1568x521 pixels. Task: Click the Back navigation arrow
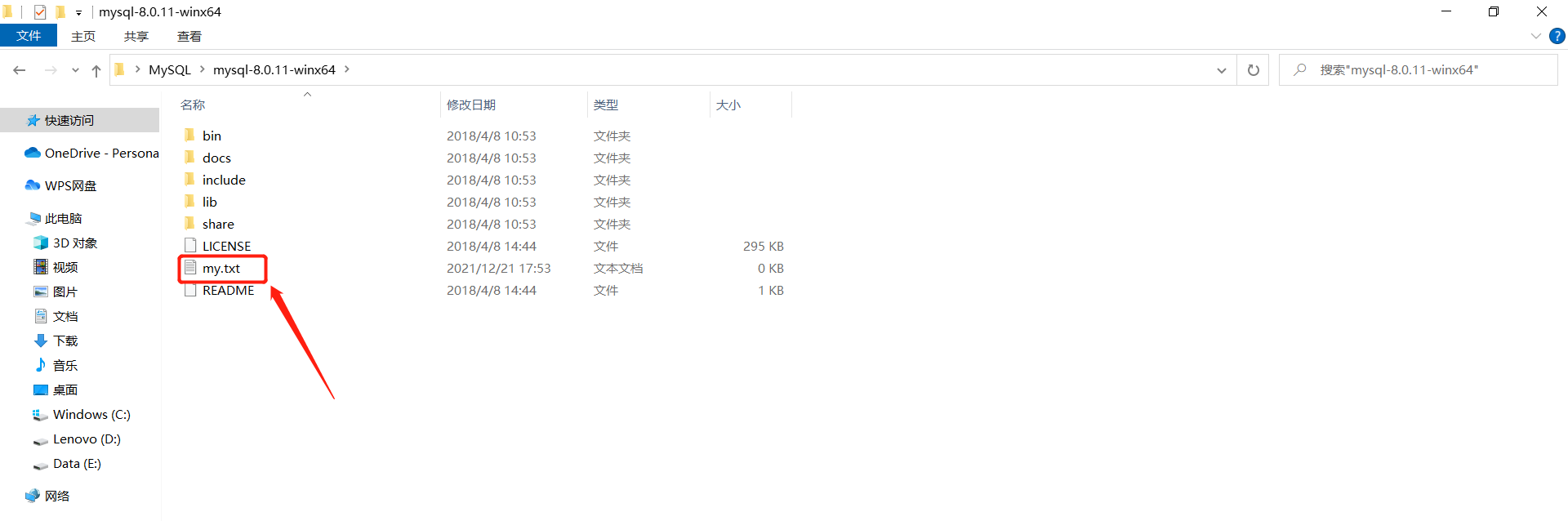[20, 70]
